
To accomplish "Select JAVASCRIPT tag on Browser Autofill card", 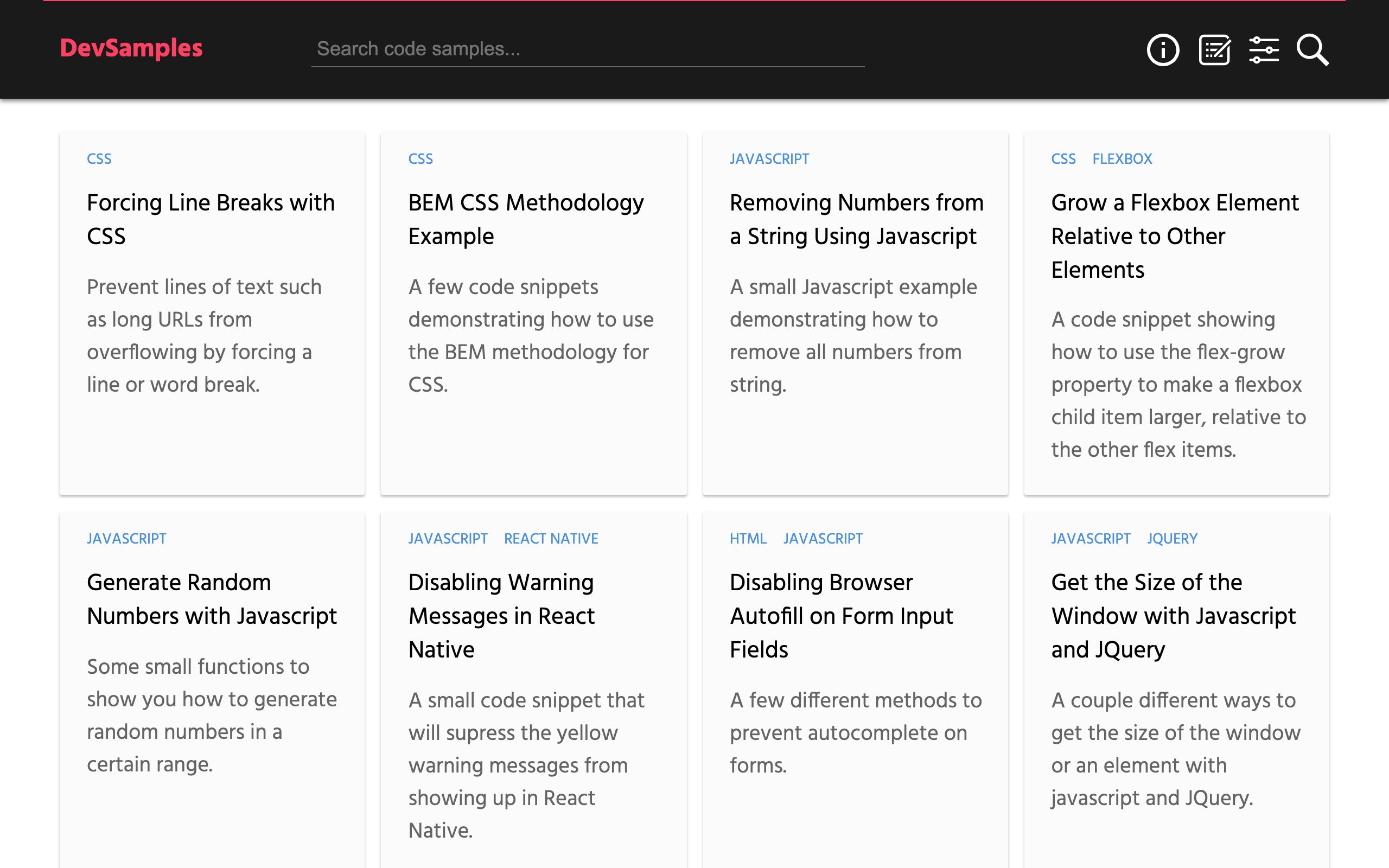I will click(823, 539).
